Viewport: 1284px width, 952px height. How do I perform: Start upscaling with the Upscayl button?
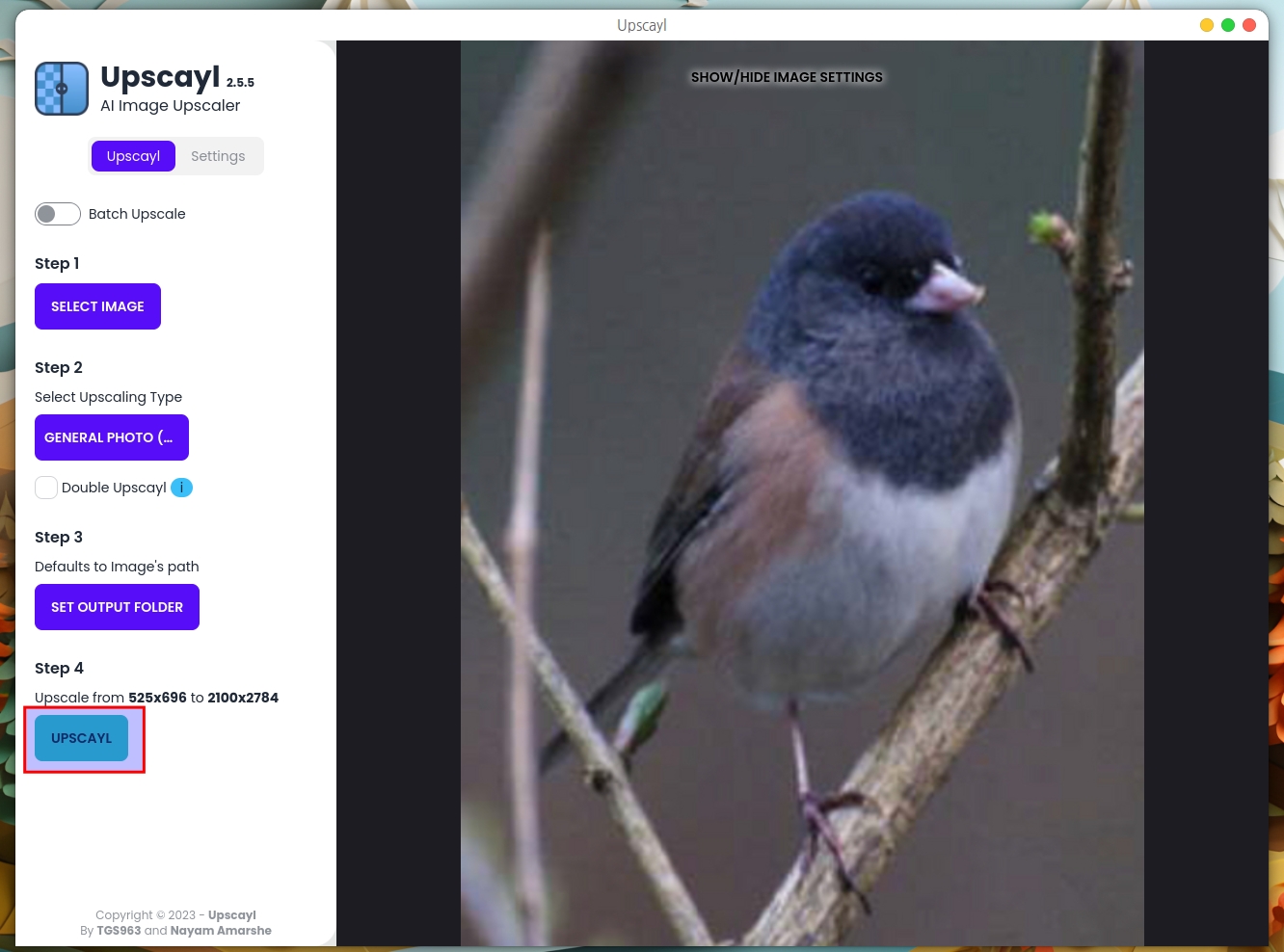click(82, 738)
